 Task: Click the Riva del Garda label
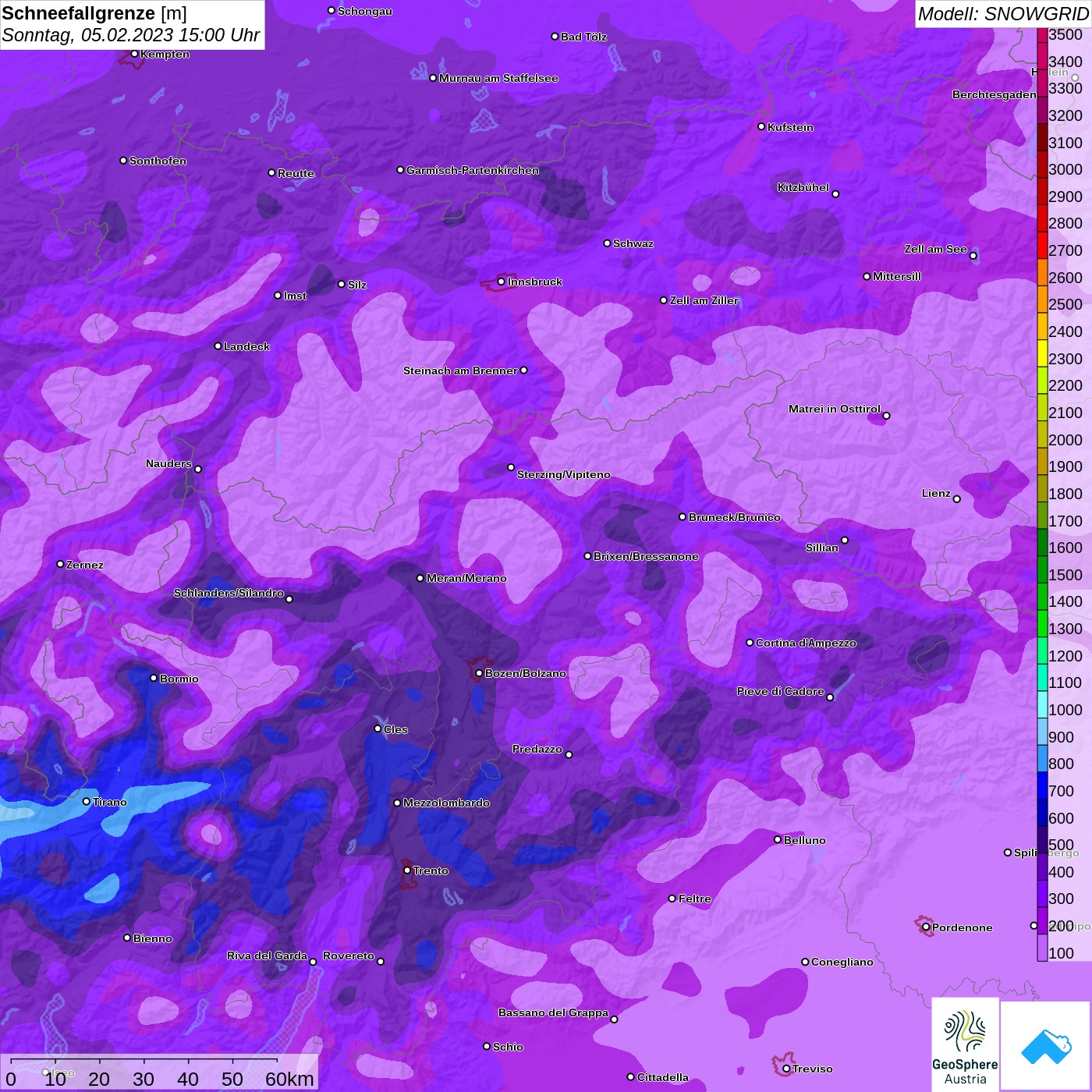coord(267,955)
